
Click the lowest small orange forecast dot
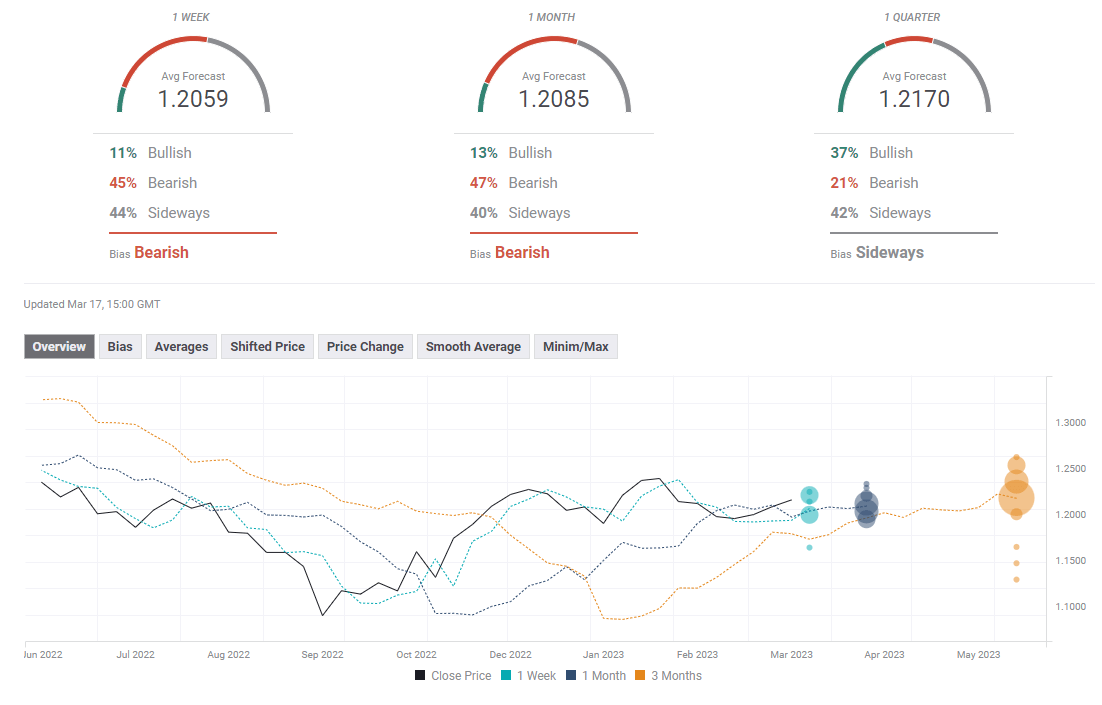tap(1016, 579)
